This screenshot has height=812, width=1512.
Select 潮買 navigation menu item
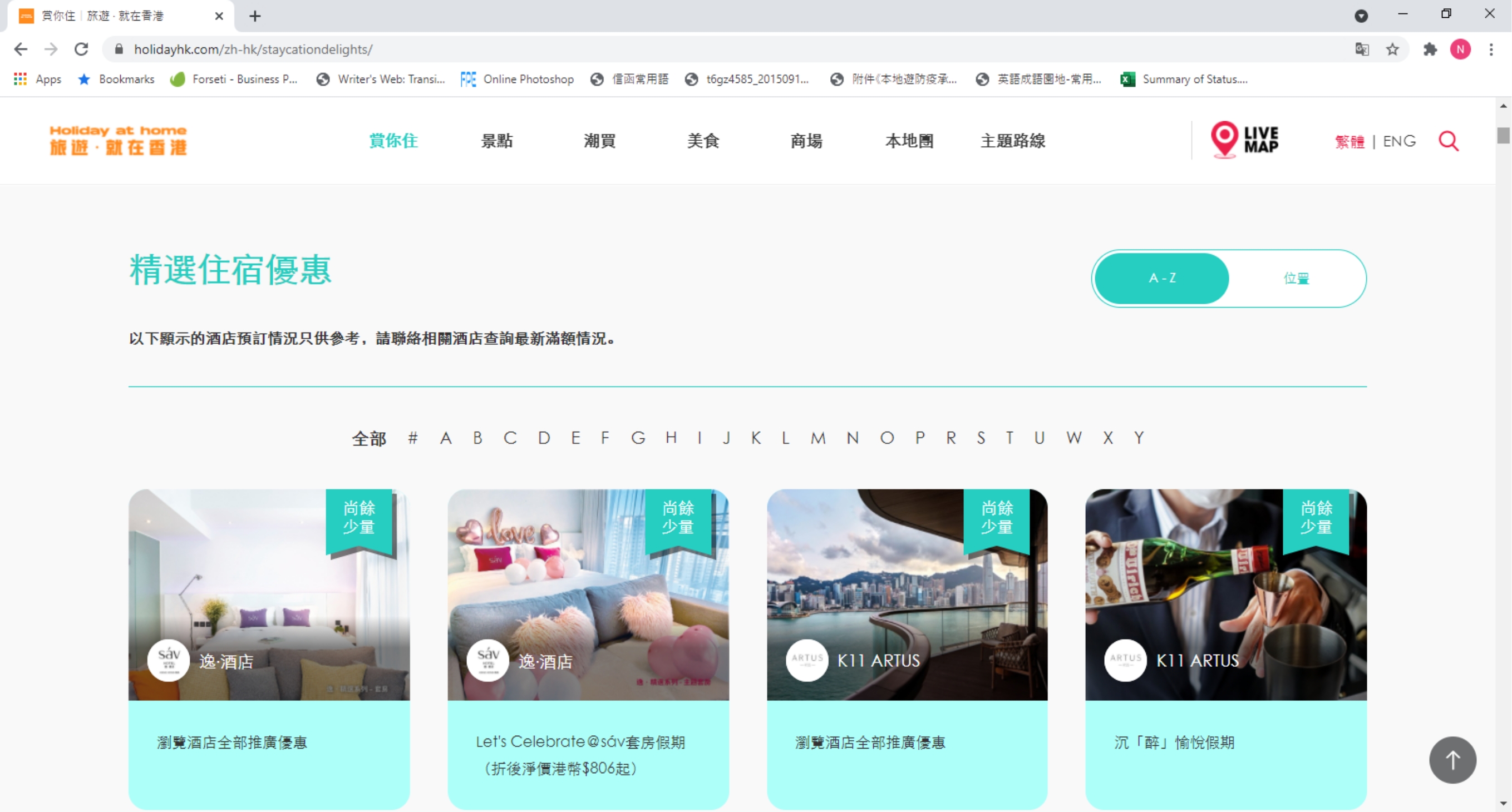599,141
